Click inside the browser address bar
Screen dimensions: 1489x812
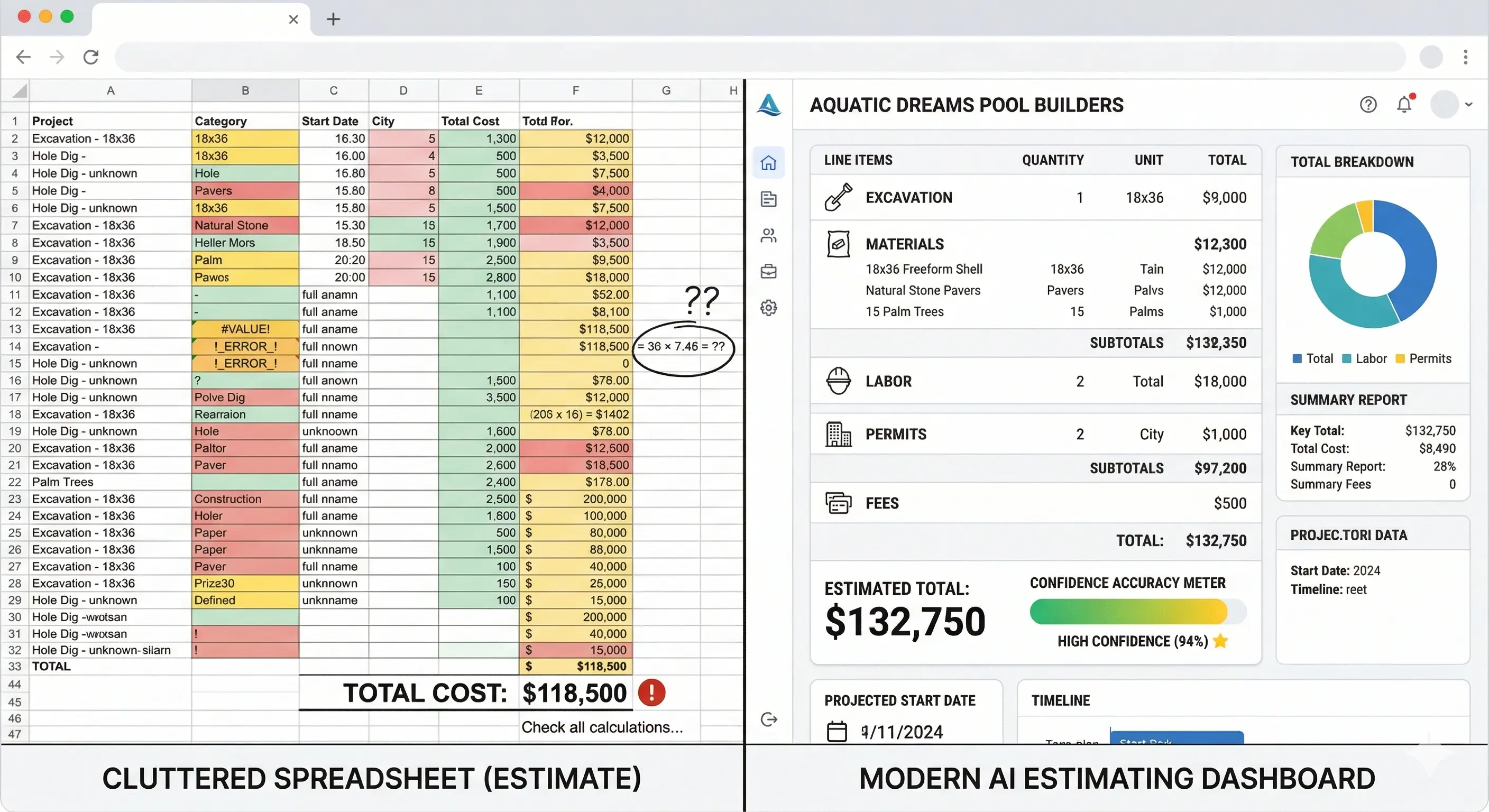[x=751, y=57]
